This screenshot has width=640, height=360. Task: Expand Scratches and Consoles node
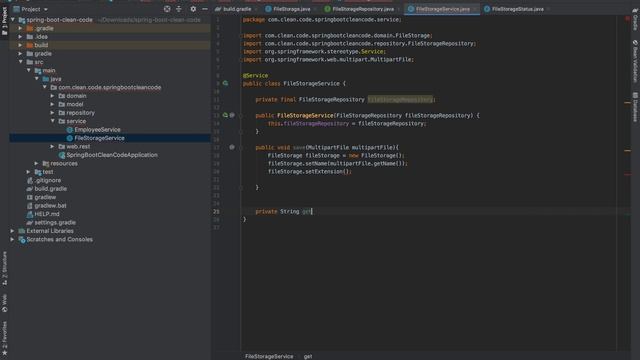click(x=13, y=239)
